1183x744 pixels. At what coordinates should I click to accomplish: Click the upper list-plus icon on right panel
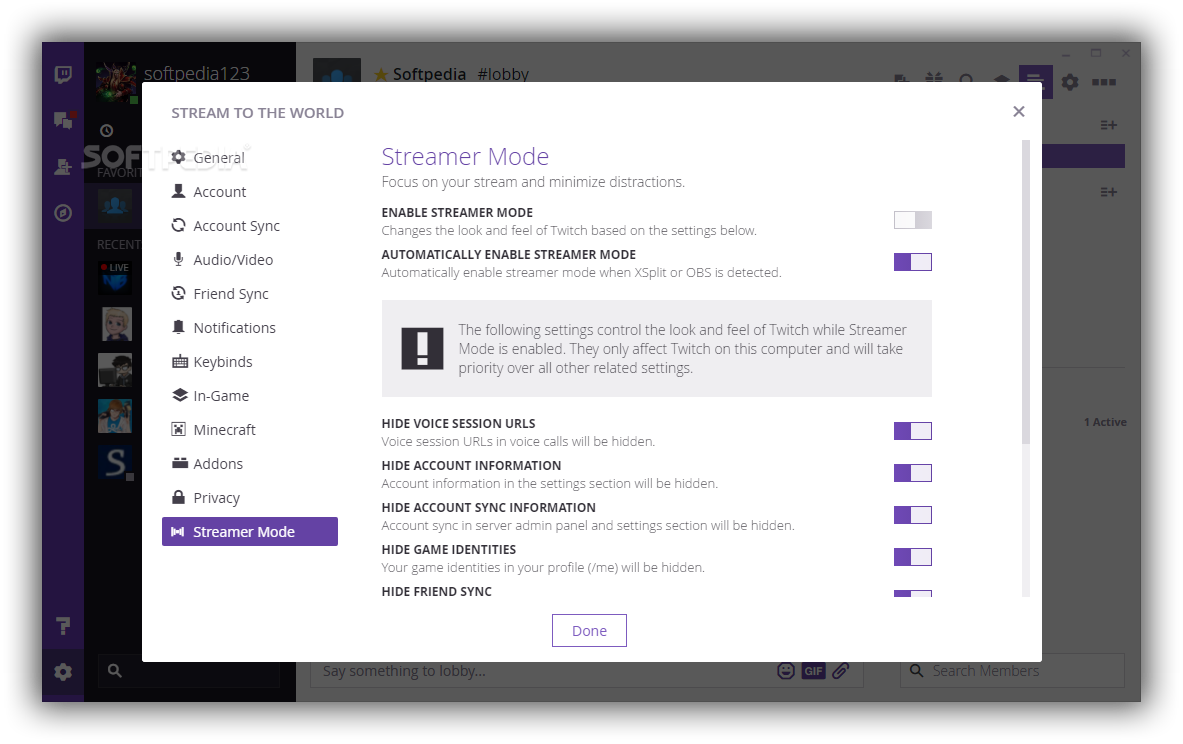point(1108,125)
